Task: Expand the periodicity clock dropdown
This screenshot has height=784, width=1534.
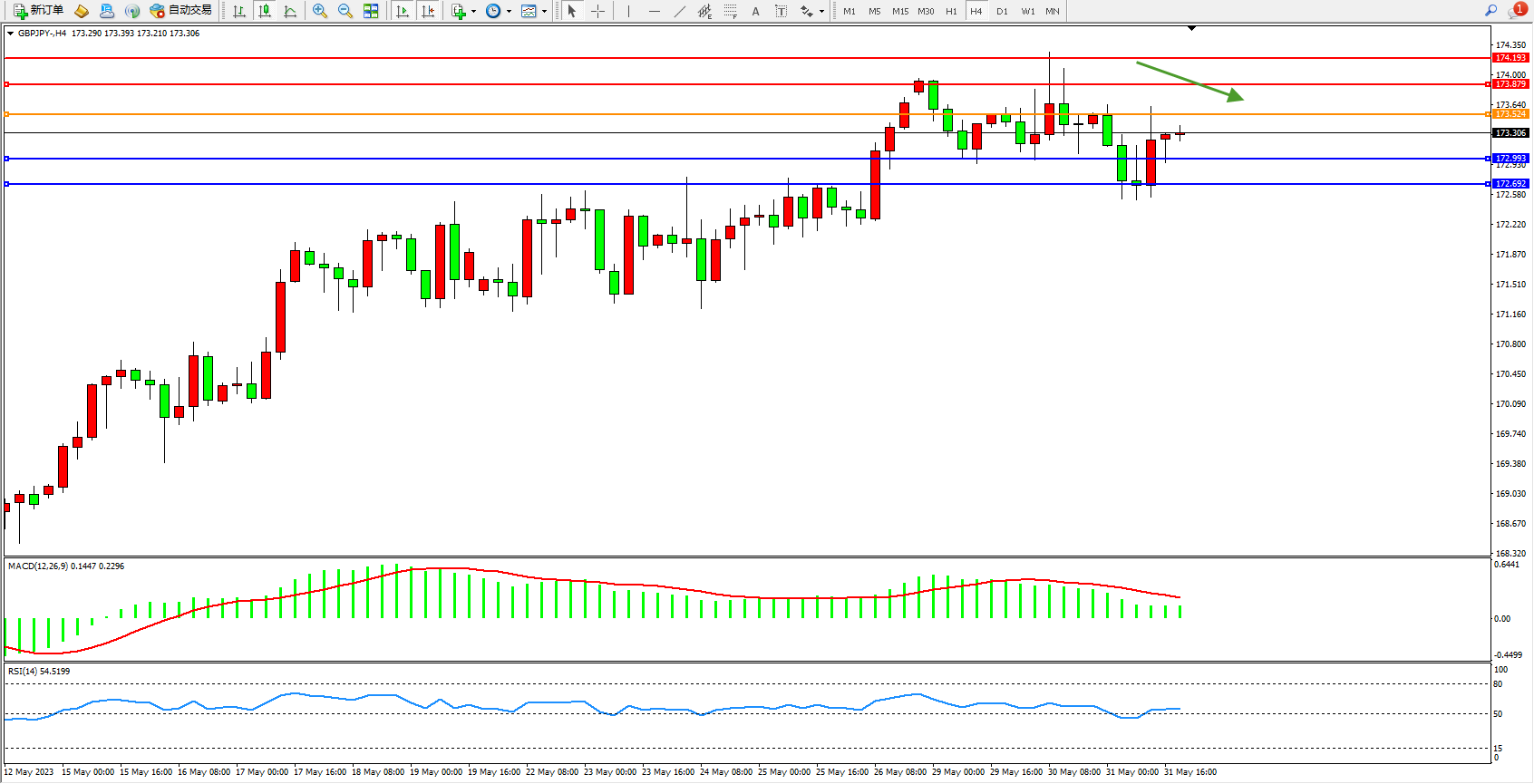Action: (x=509, y=12)
